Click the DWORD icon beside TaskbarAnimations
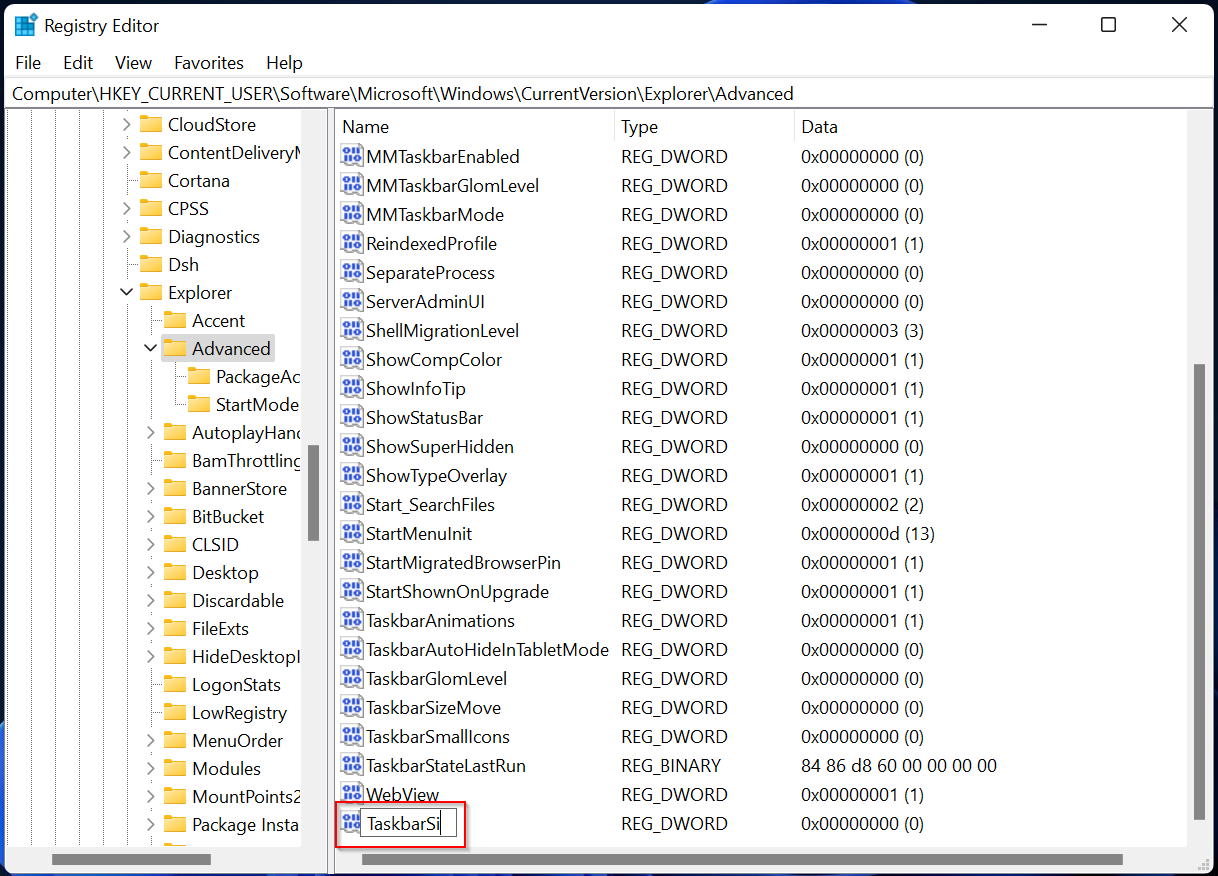This screenshot has width=1218, height=876. [351, 620]
